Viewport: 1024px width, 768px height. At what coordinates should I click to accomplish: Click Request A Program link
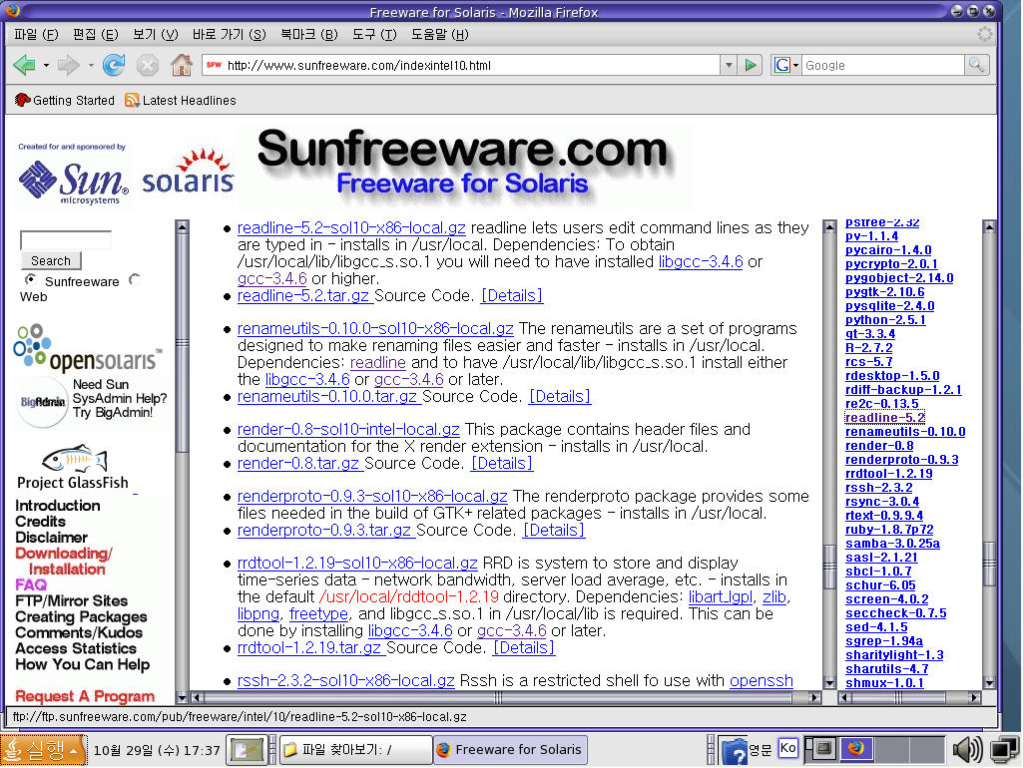click(x=85, y=696)
